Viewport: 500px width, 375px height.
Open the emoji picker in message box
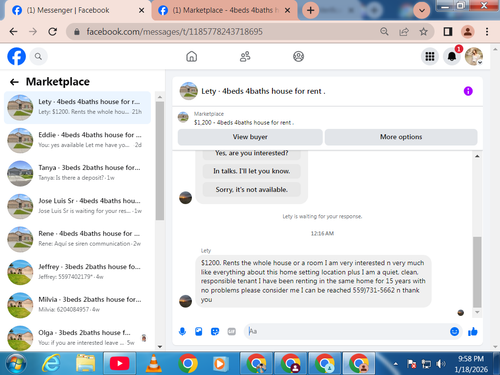pos(454,331)
